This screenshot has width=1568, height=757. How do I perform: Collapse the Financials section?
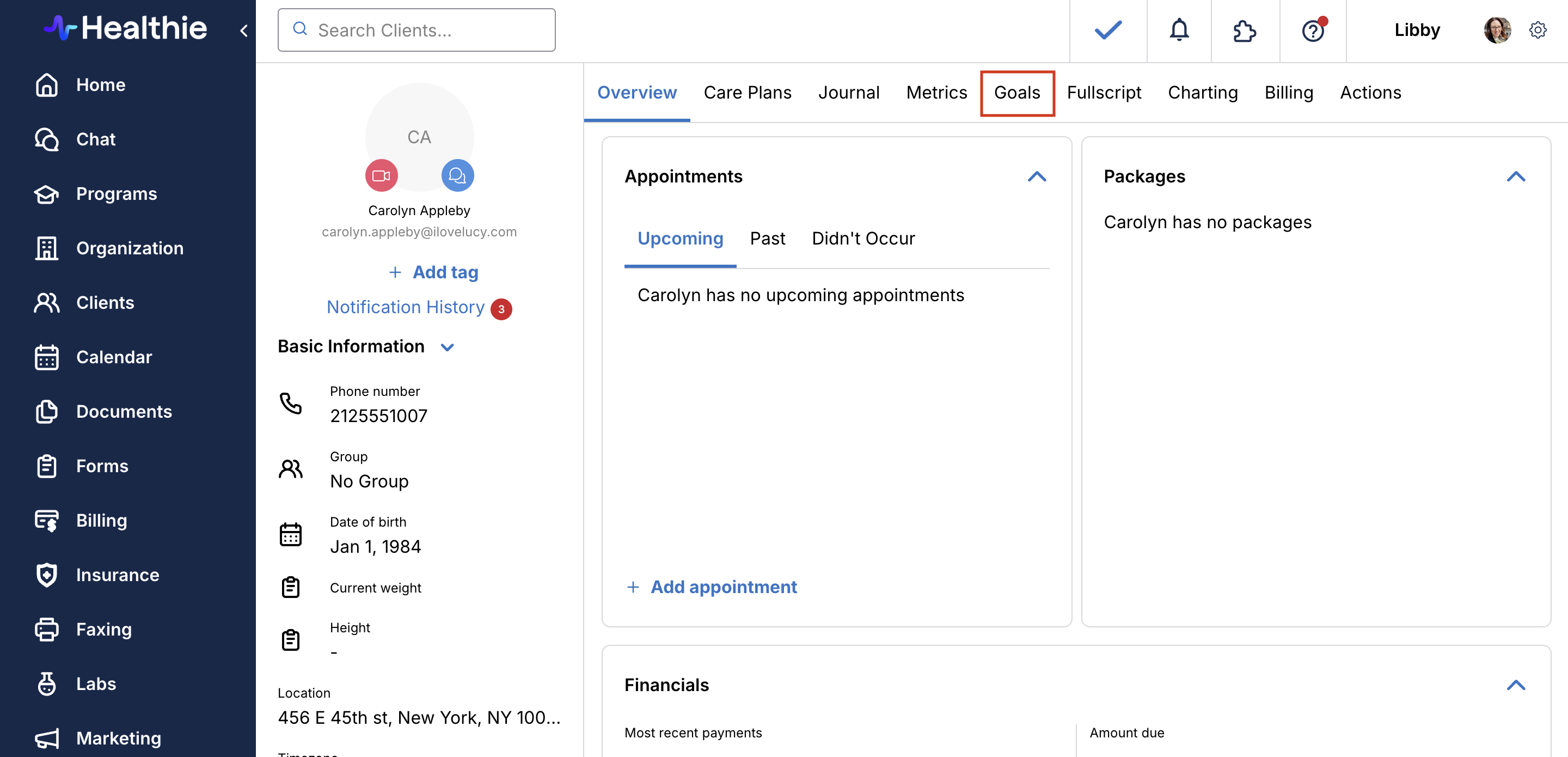[1515, 685]
